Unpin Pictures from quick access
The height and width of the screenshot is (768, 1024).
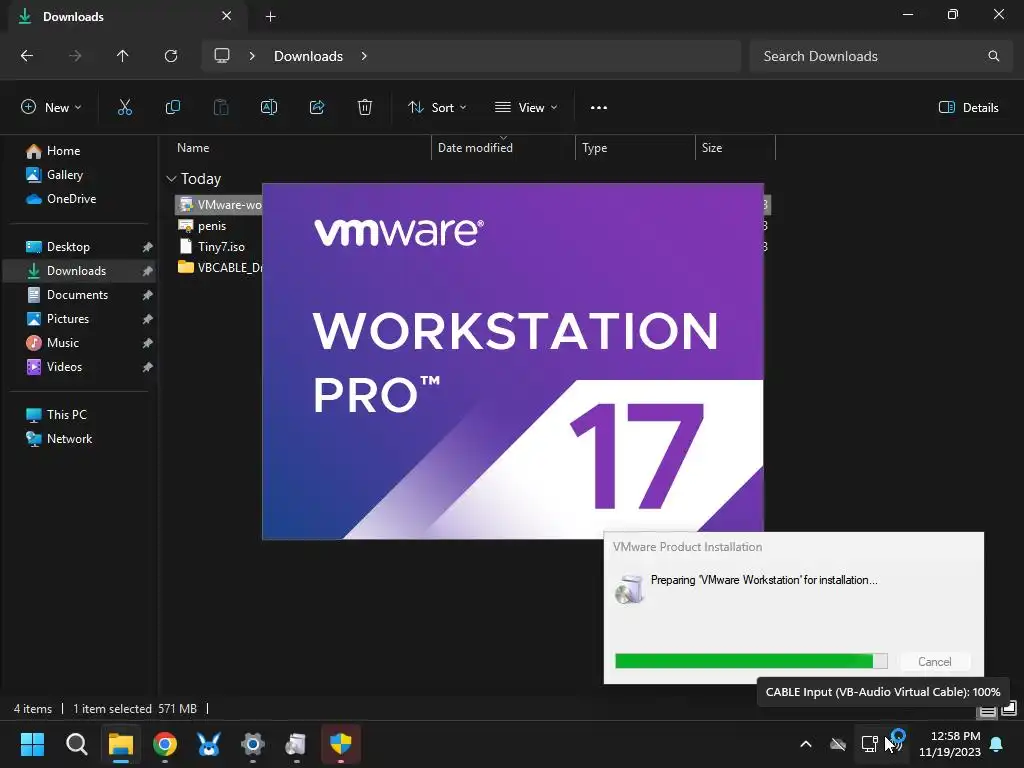(148, 319)
